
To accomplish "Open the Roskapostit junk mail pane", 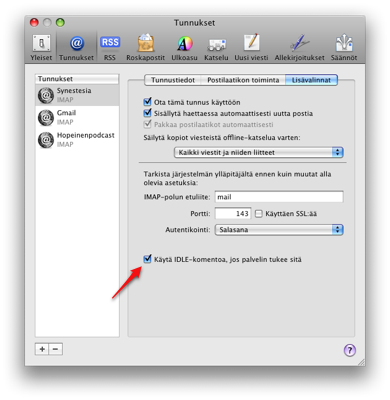I will coord(145,47).
